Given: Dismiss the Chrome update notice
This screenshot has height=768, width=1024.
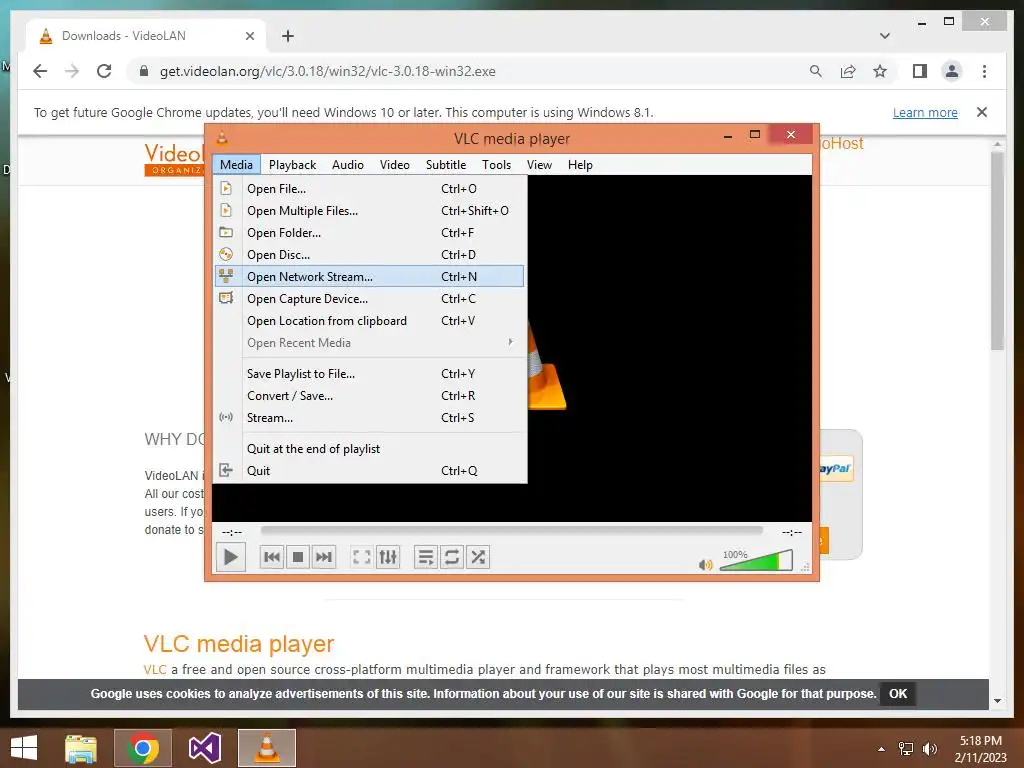Looking at the screenshot, I should coord(982,112).
